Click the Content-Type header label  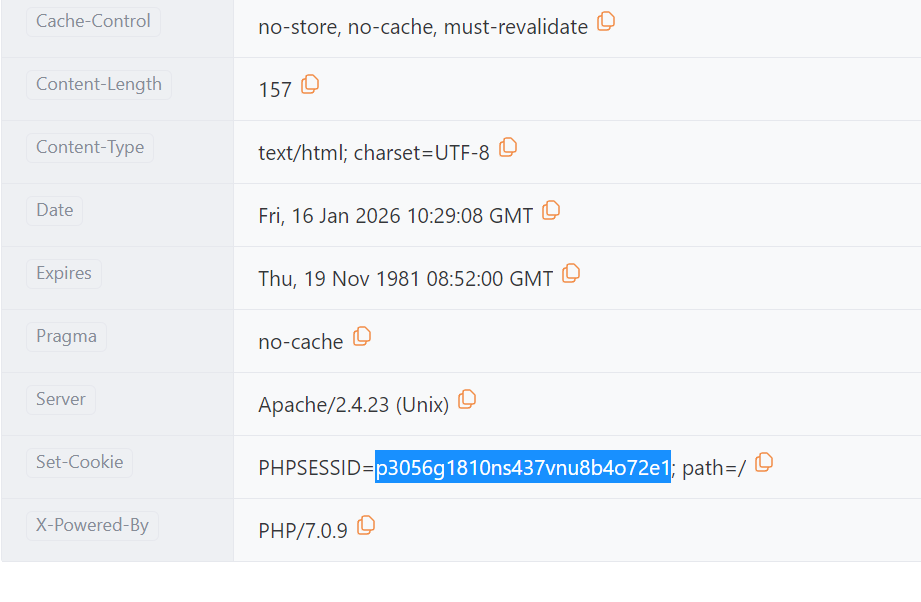tap(90, 147)
